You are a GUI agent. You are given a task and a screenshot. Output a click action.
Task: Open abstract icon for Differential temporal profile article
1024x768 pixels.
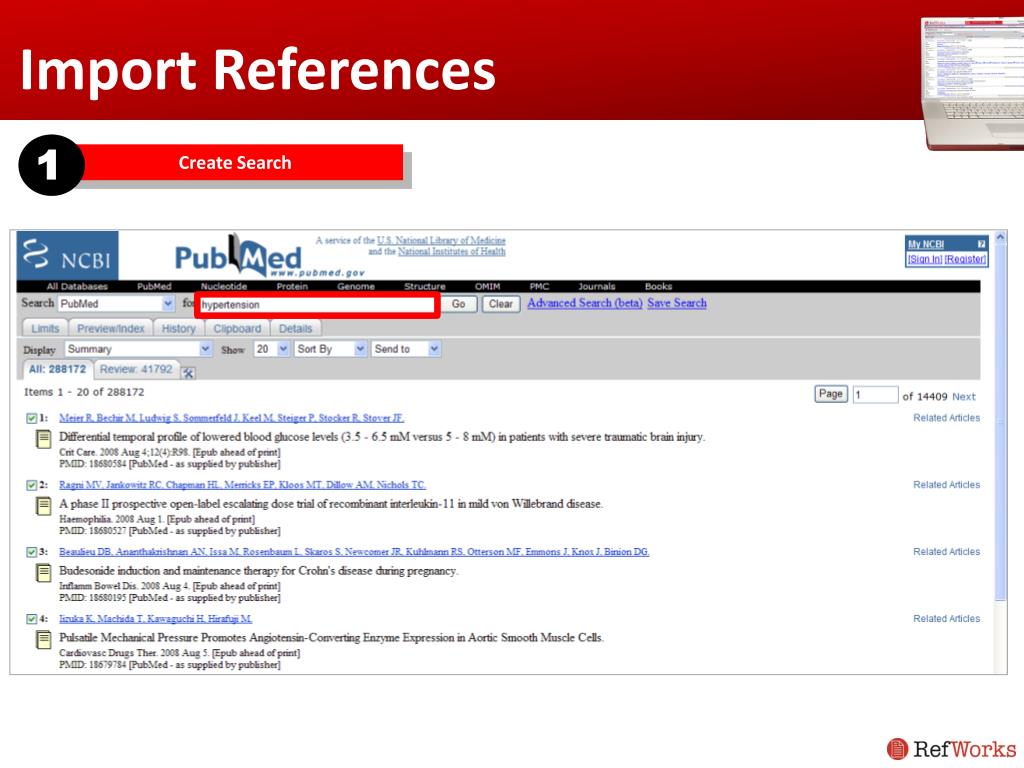[x=43, y=440]
